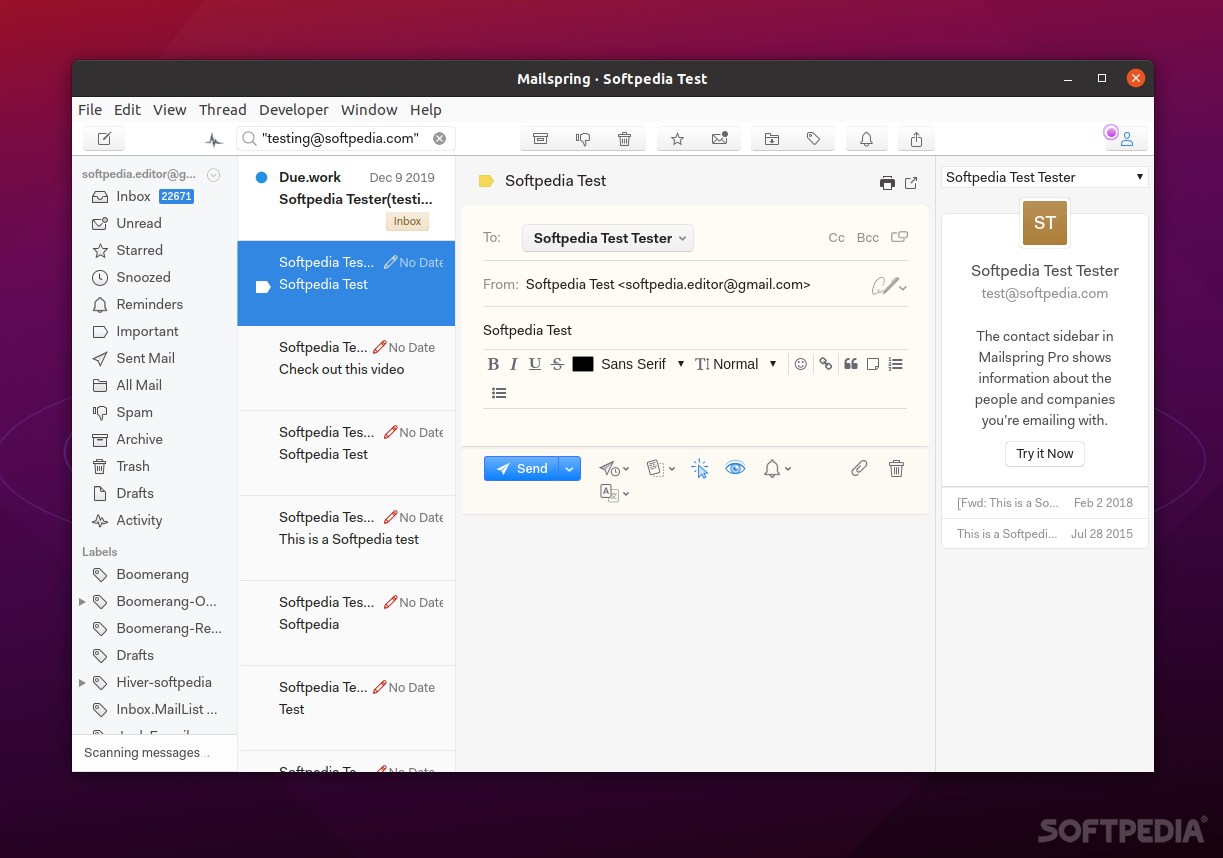The image size is (1223, 858).
Task: Open the Due.work message from Dec 9 2019
Action: coord(346,198)
